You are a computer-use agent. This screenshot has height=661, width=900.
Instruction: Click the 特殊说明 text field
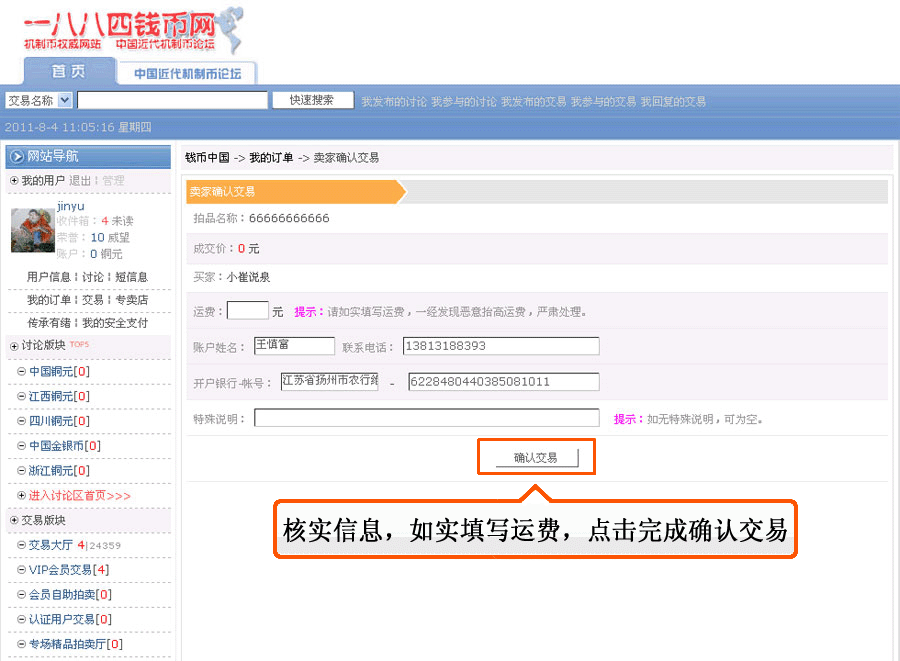[x=426, y=418]
